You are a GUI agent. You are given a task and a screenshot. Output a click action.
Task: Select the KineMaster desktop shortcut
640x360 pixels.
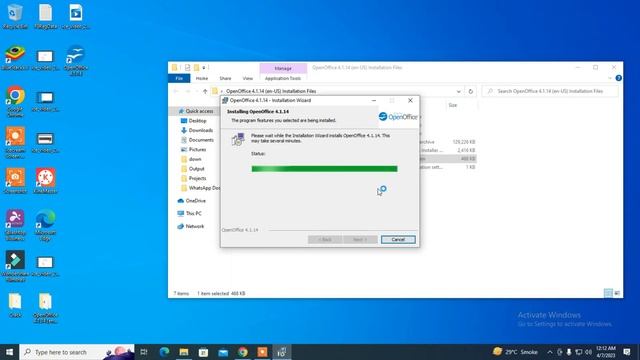(45, 181)
